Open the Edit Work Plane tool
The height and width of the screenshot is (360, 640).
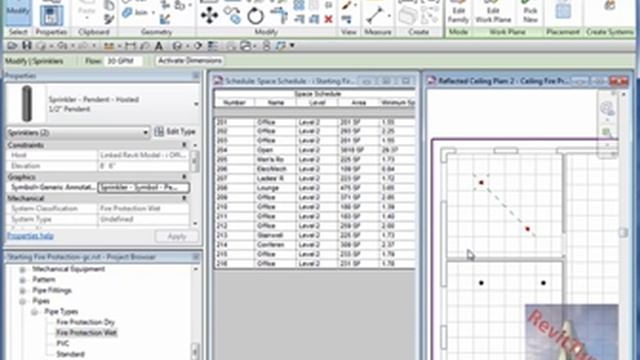click(x=493, y=12)
